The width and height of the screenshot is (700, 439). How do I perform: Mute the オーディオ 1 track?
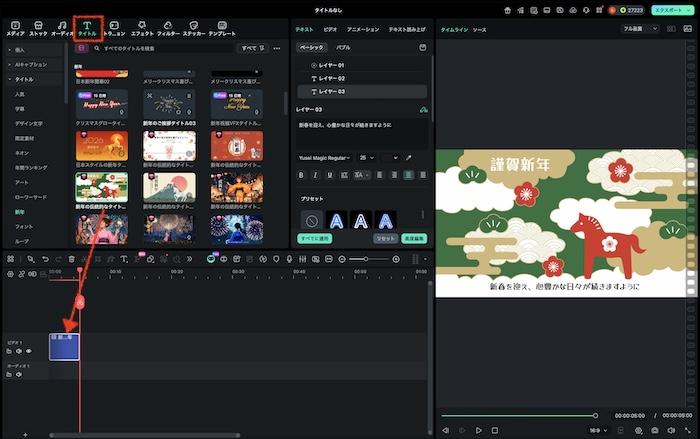point(19,374)
